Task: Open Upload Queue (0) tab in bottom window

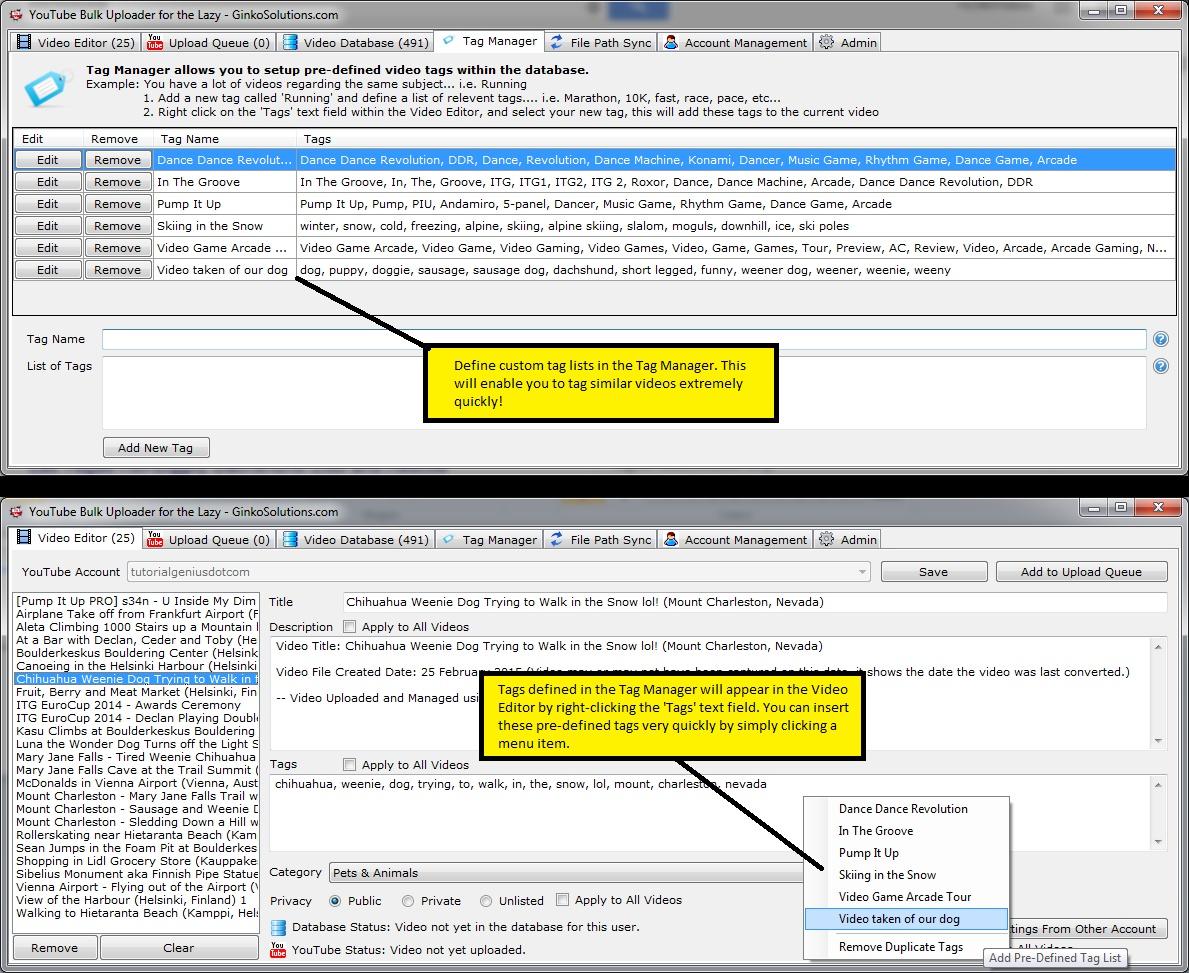Action: click(209, 539)
